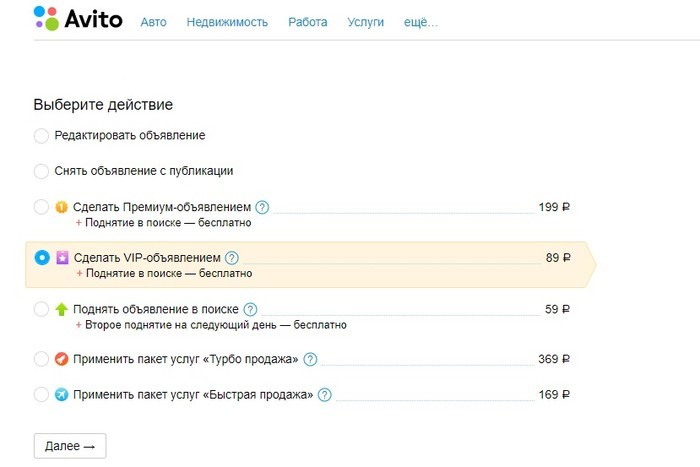Open help for raising the listing in search
Image resolution: width=700 pixels, height=467 pixels.
(250, 309)
